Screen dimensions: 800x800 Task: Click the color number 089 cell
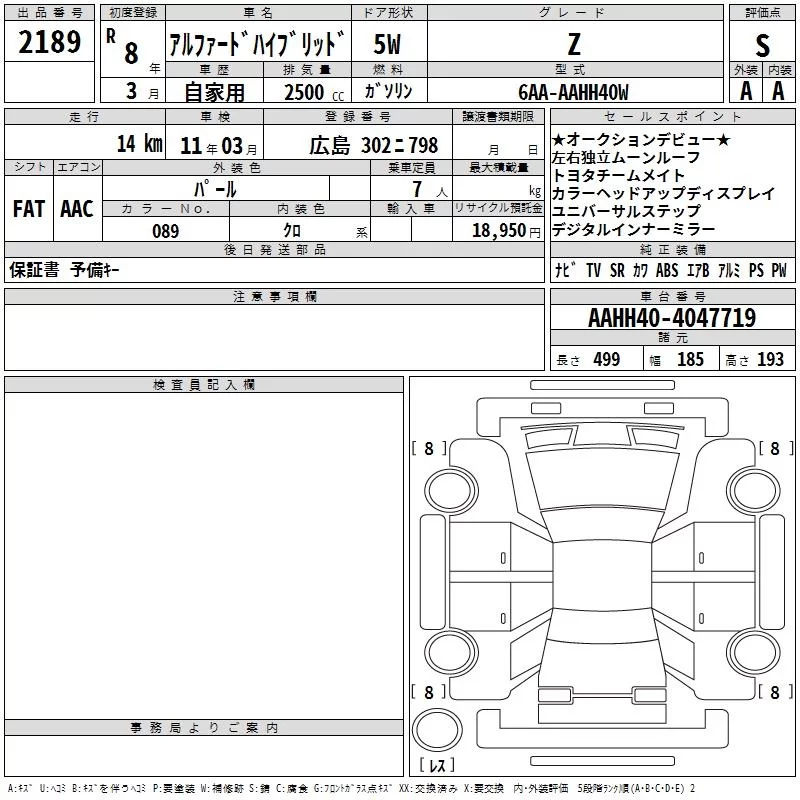click(165, 230)
